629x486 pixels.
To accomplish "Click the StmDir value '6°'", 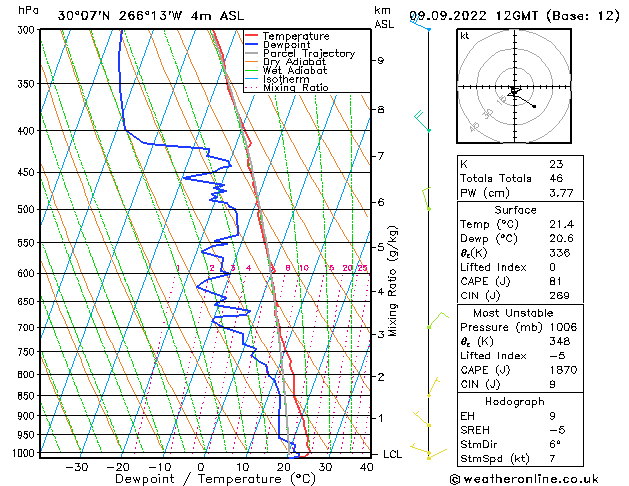I will (555, 445).
